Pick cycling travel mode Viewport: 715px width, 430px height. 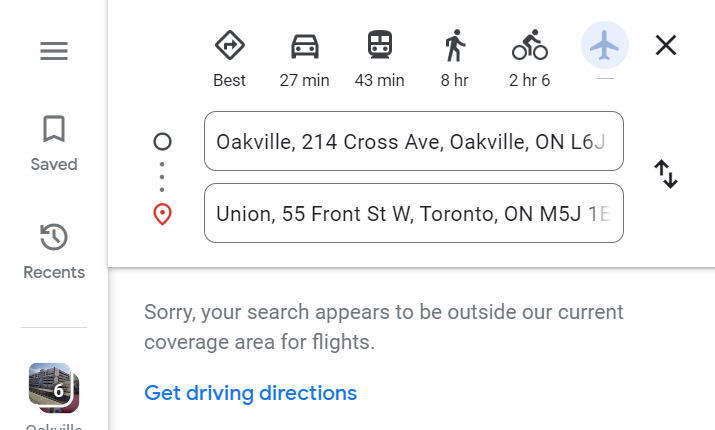pyautogui.click(x=529, y=45)
